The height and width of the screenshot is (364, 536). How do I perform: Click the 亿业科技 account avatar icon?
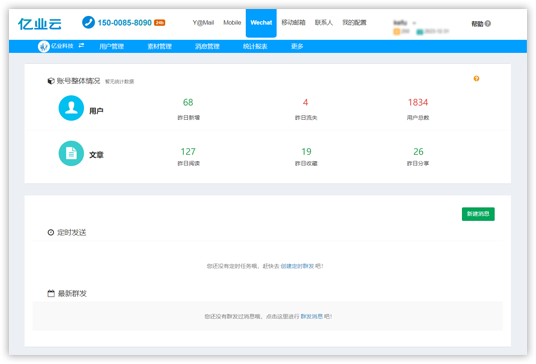pyautogui.click(x=43, y=46)
